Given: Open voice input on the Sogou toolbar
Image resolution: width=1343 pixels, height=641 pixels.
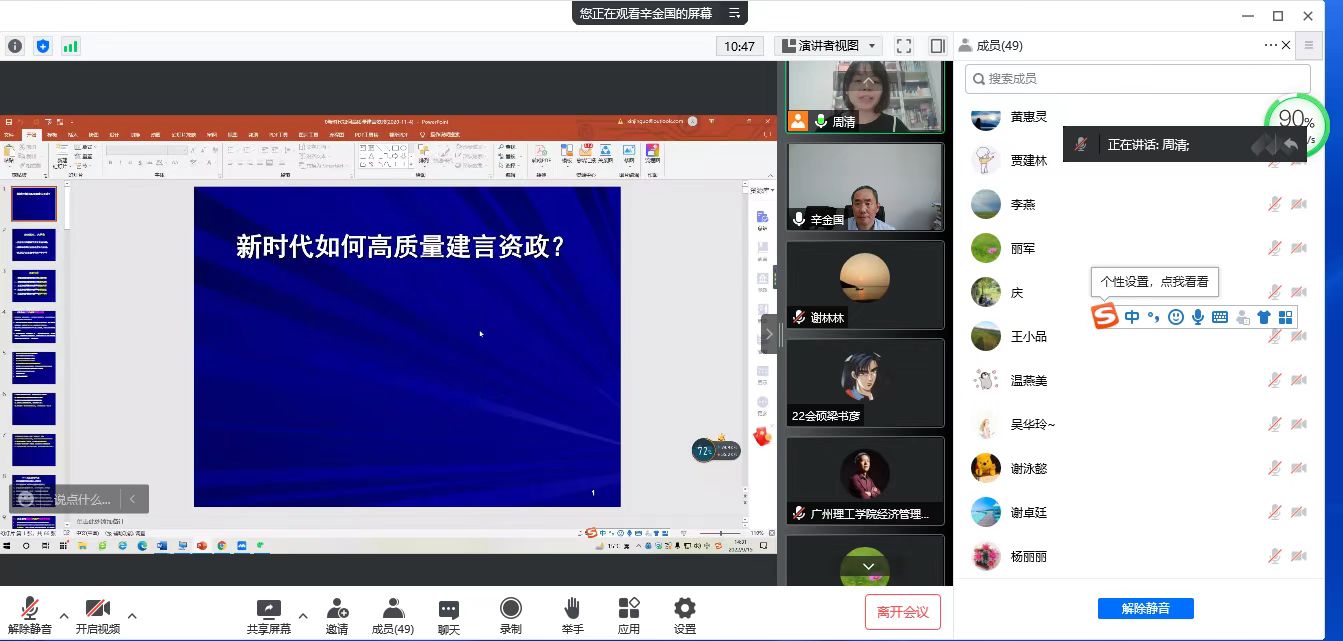Looking at the screenshot, I should [x=1196, y=316].
